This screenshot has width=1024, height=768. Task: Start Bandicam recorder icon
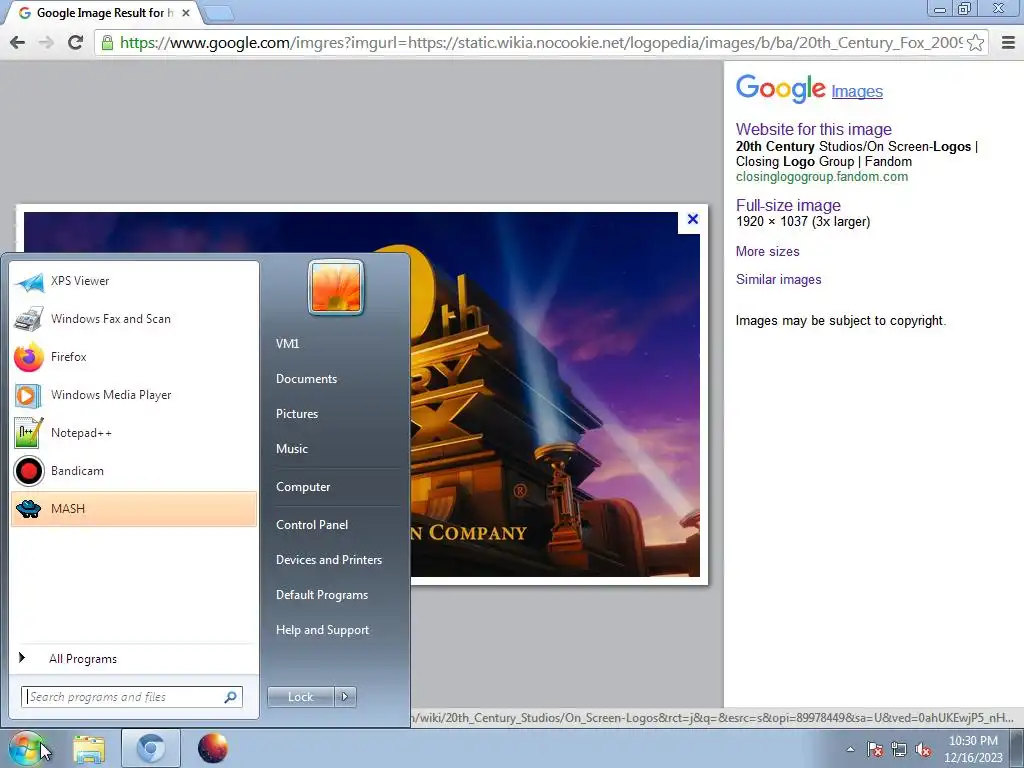coord(29,471)
